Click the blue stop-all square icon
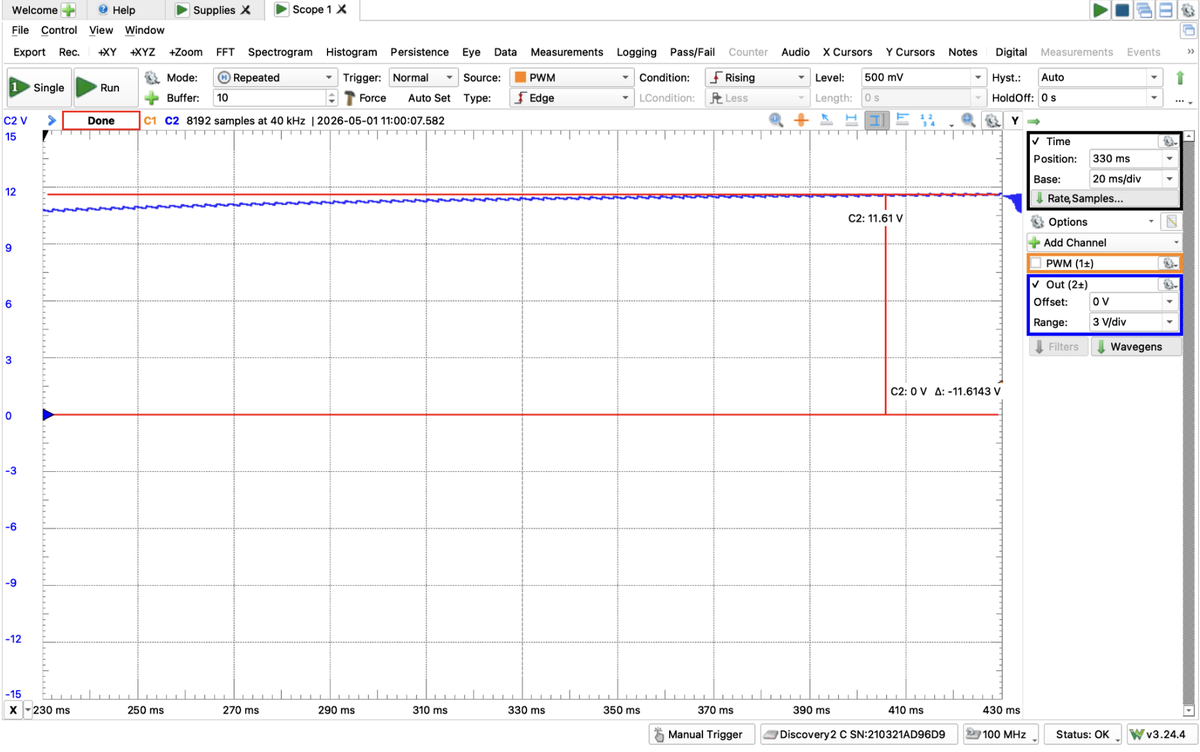 (1122, 10)
